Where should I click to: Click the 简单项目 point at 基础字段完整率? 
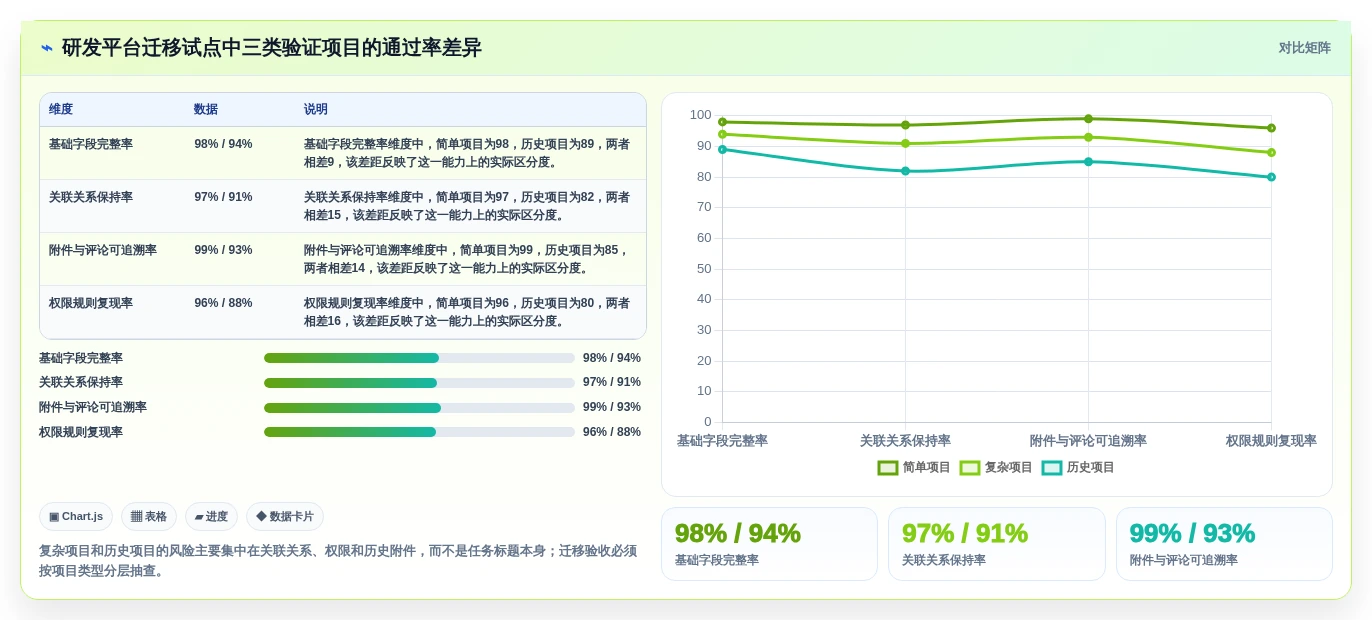722,122
